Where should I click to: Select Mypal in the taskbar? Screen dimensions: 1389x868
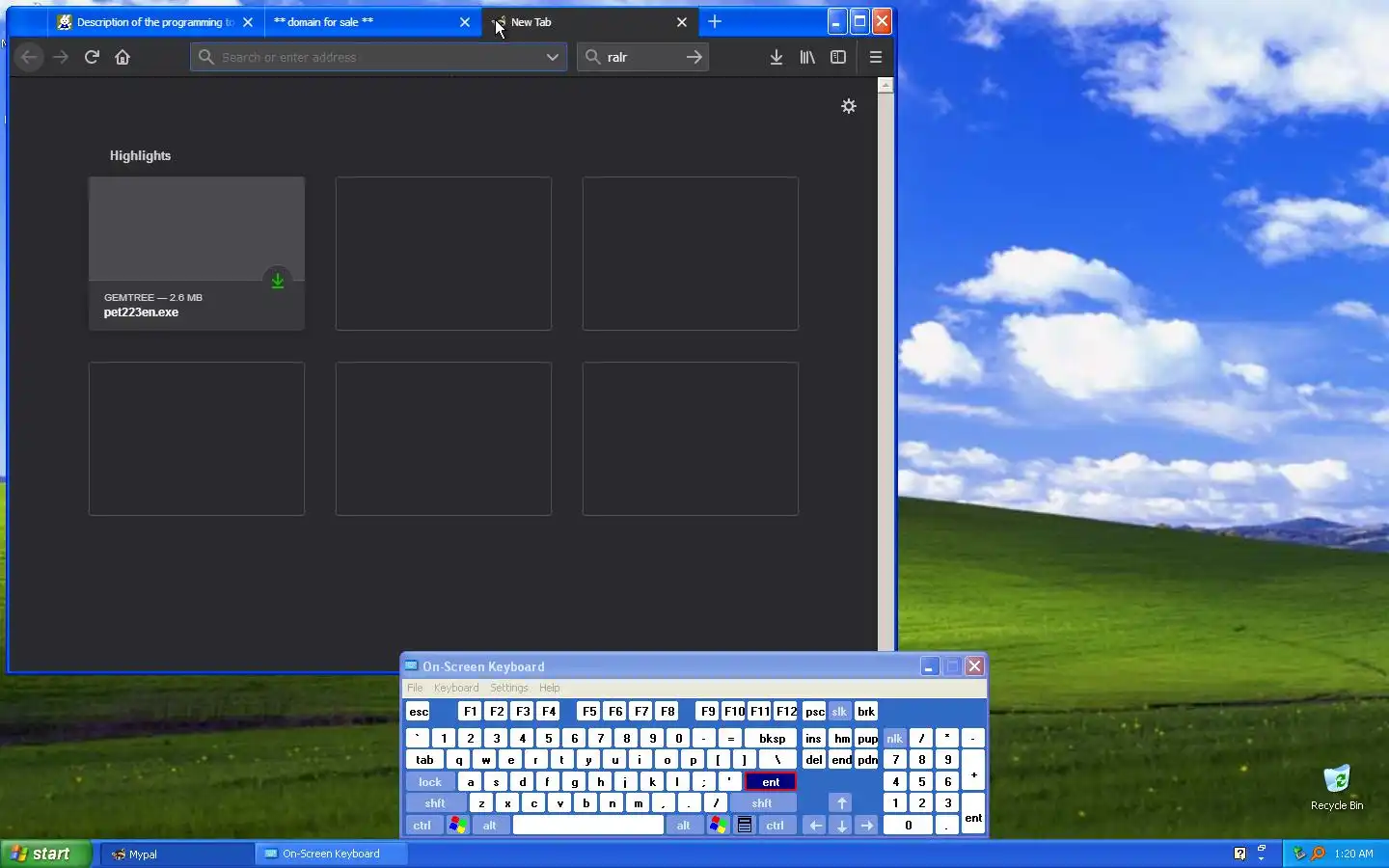177,854
